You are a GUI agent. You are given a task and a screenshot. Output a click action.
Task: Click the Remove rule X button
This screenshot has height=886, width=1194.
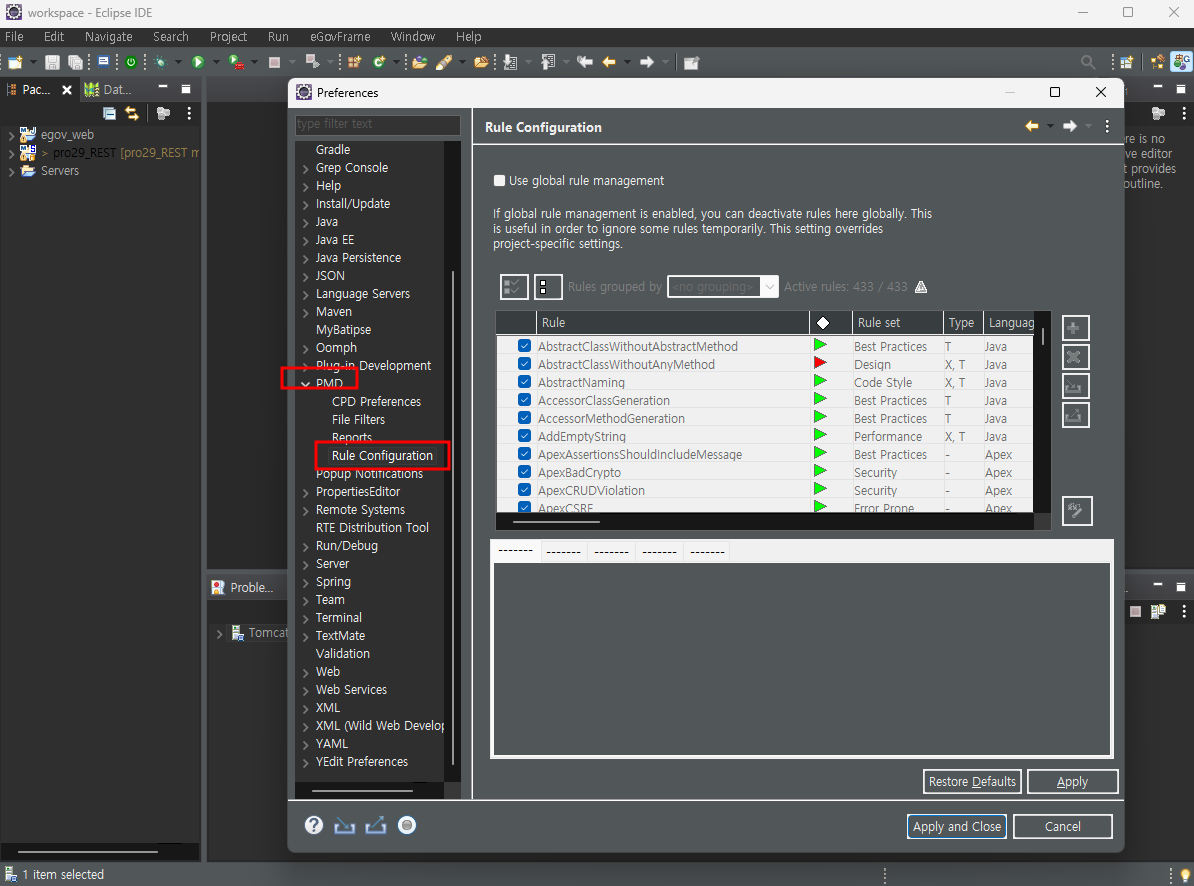(1075, 357)
